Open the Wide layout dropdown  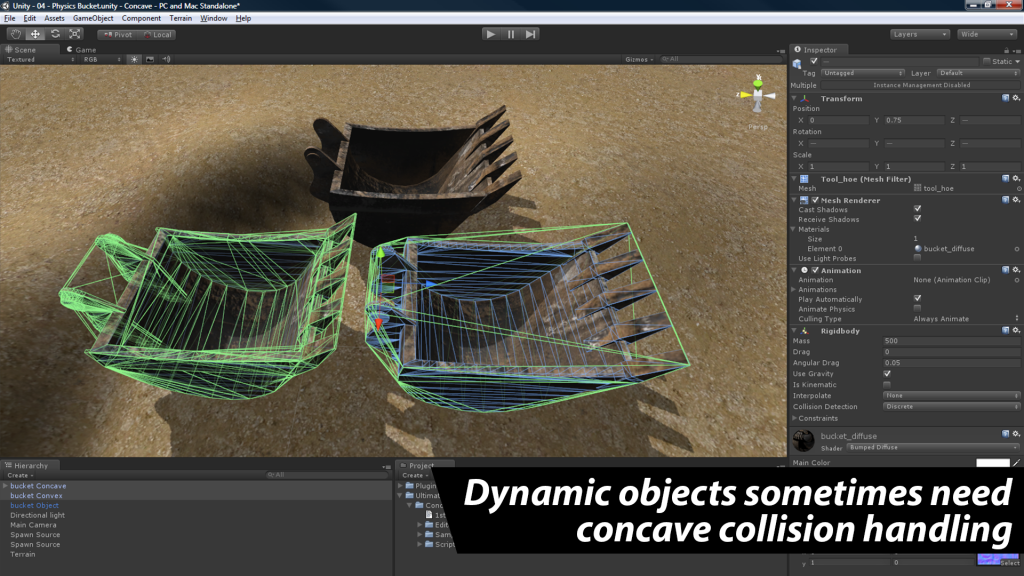coord(985,33)
